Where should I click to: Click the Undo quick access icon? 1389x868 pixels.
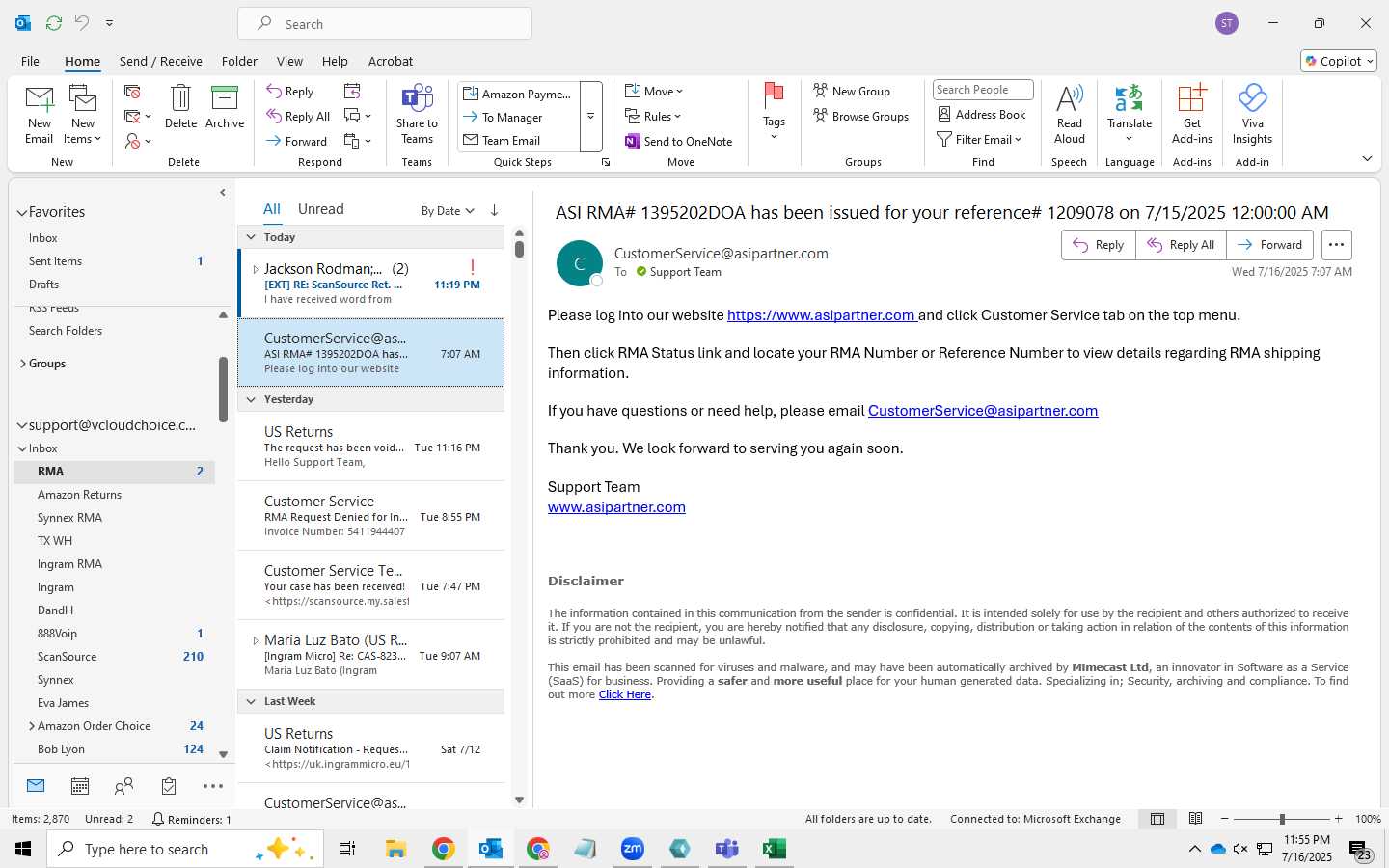tap(82, 22)
